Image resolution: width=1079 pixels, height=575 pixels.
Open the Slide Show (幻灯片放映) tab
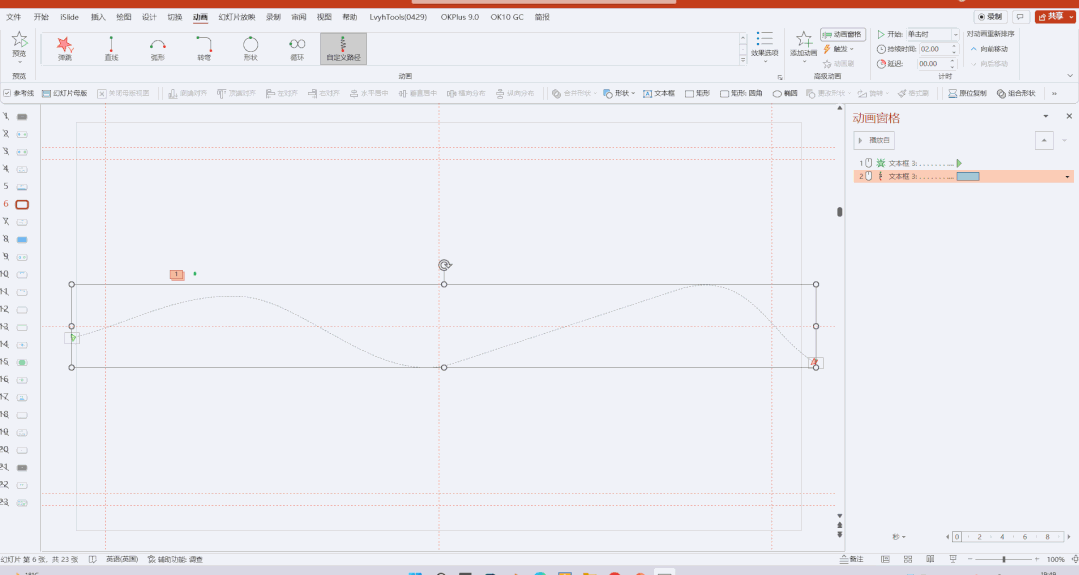[237, 17]
